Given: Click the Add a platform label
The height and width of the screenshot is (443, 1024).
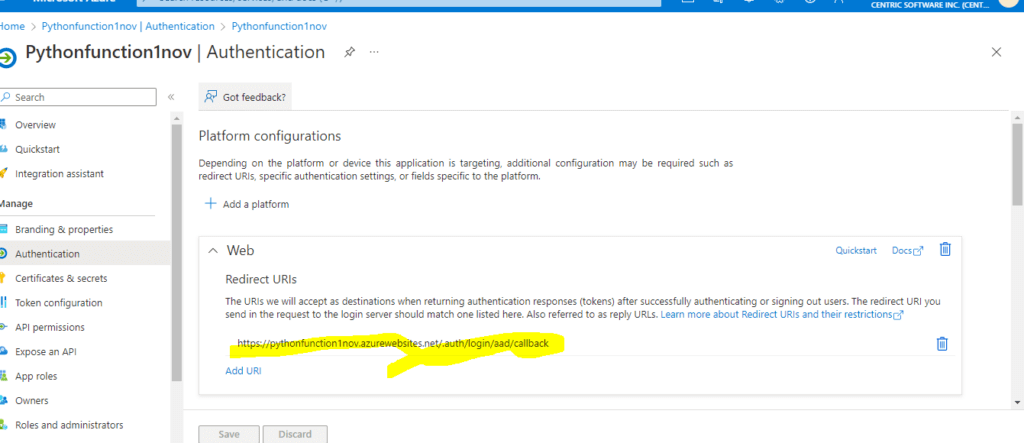Looking at the screenshot, I should tap(256, 204).
